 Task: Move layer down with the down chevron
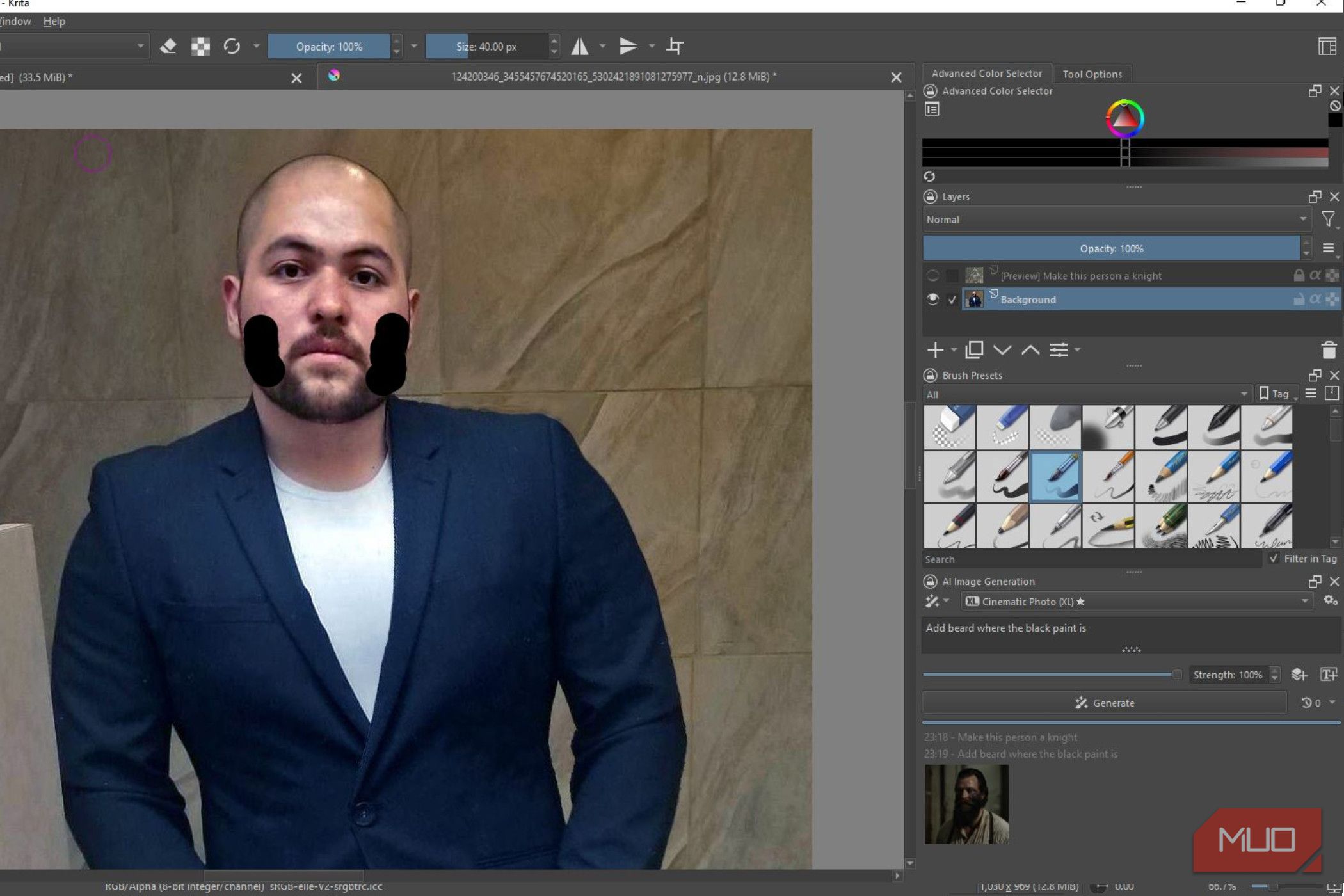[1002, 350]
